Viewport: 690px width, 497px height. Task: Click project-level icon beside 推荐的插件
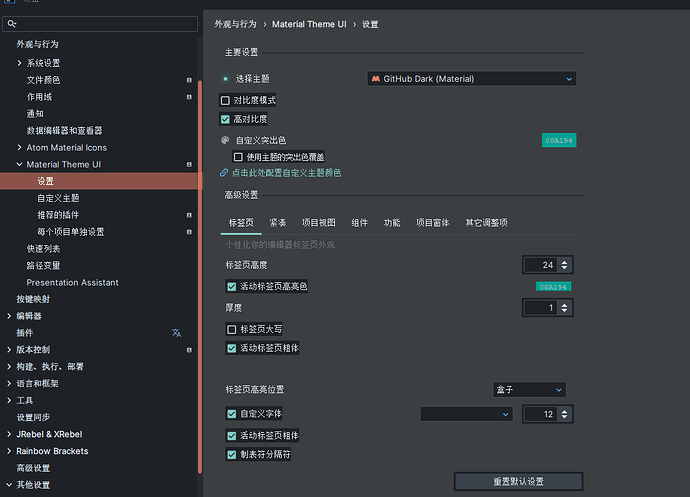(x=189, y=215)
